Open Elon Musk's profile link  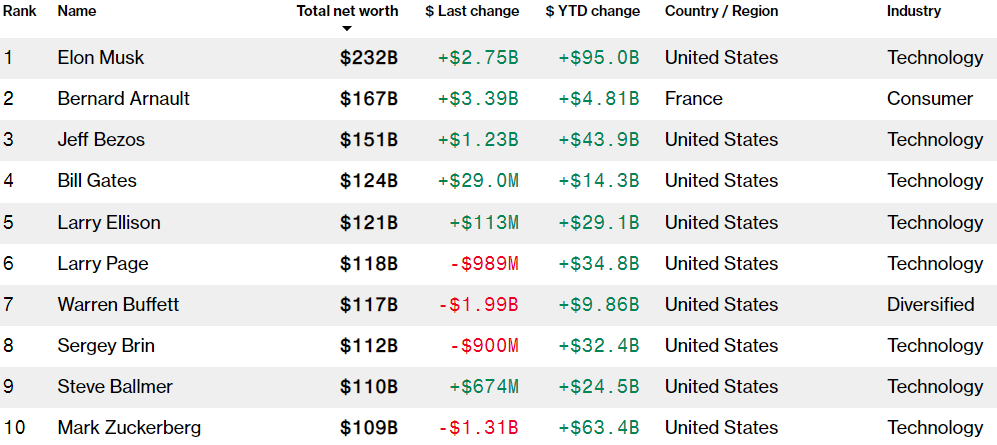(101, 58)
